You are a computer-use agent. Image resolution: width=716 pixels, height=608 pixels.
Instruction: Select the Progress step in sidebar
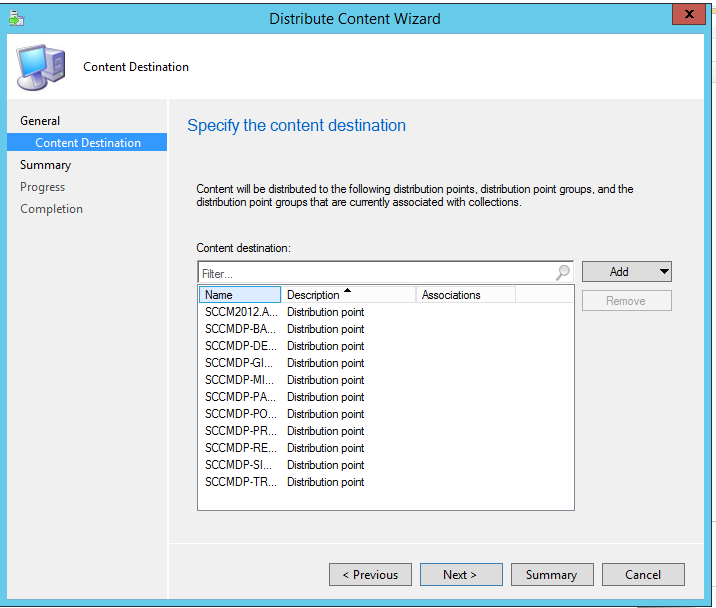(x=42, y=187)
